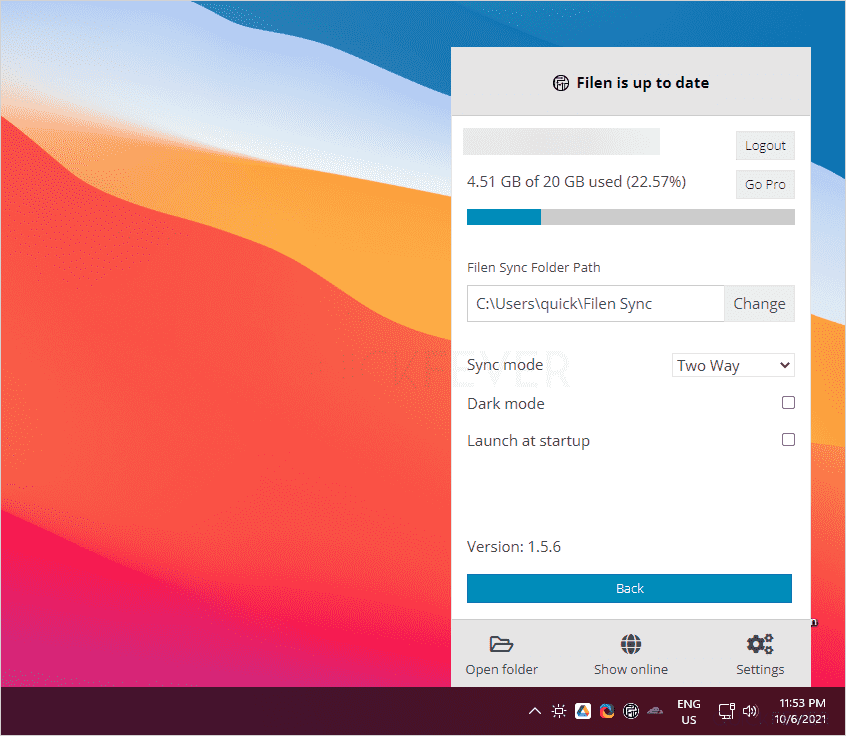846x736 pixels.
Task: Click the Show online globe icon
Action: click(631, 644)
